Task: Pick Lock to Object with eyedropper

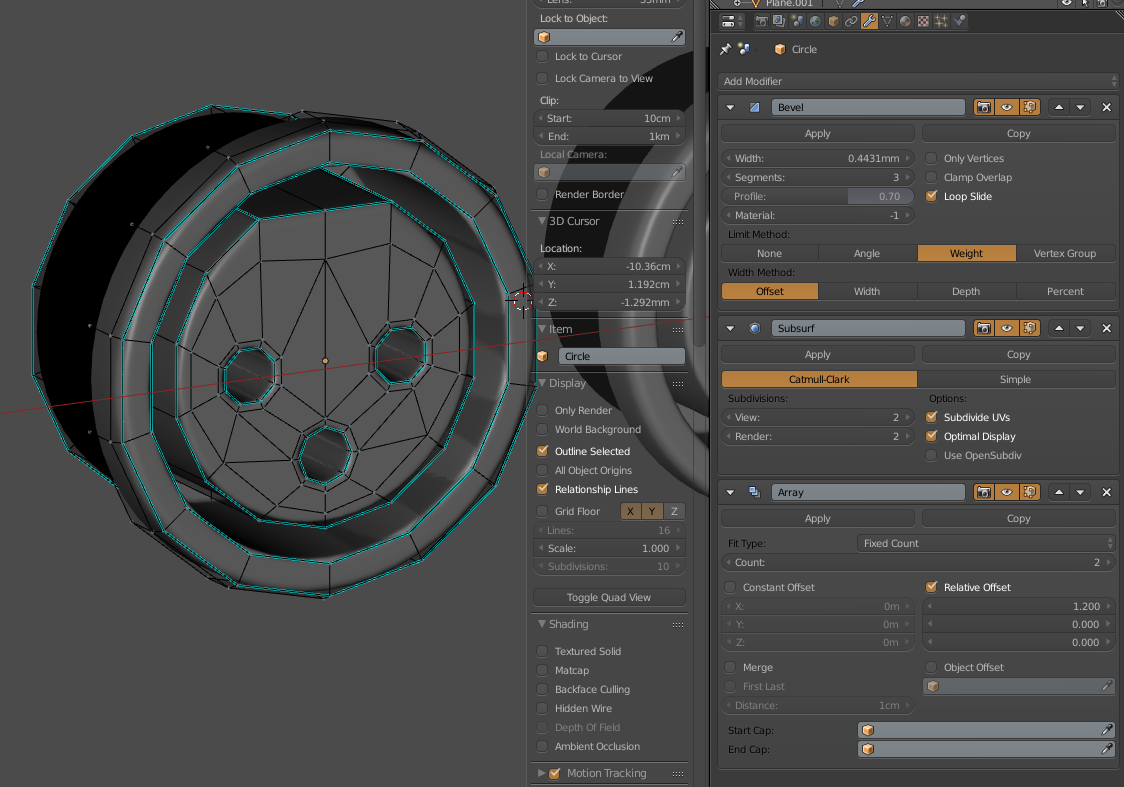Action: pos(676,37)
